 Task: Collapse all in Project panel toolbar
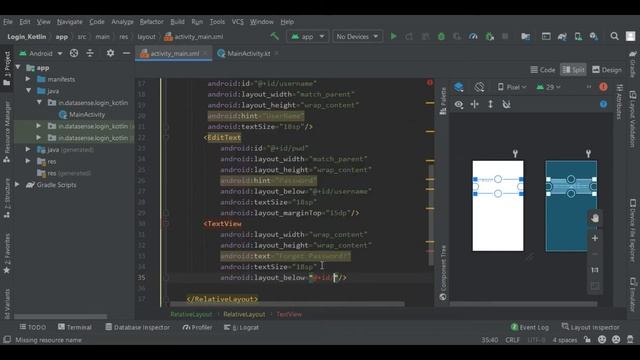pyautogui.click(x=90, y=53)
